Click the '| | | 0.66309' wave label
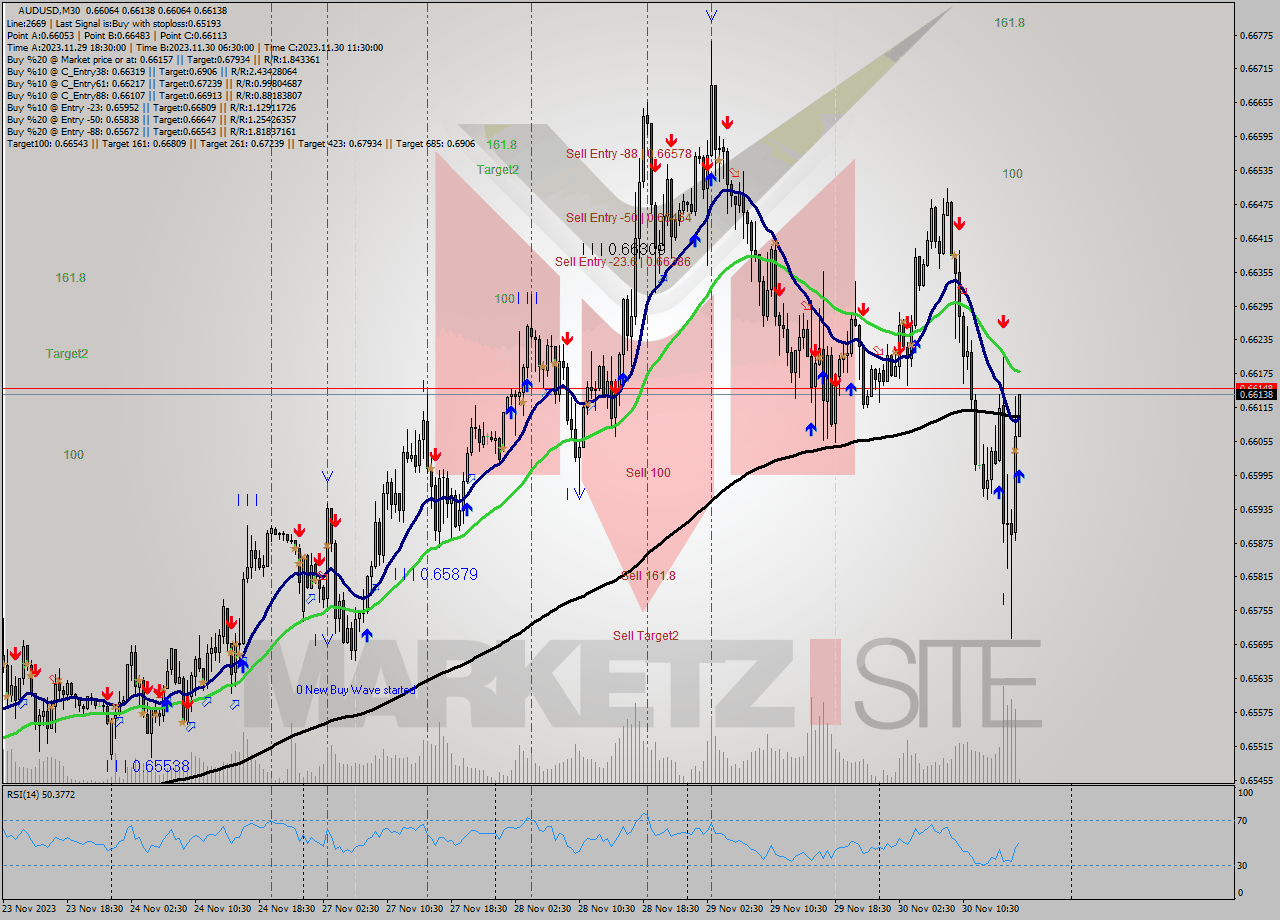Screen dimensions: 1280x920 (623, 248)
